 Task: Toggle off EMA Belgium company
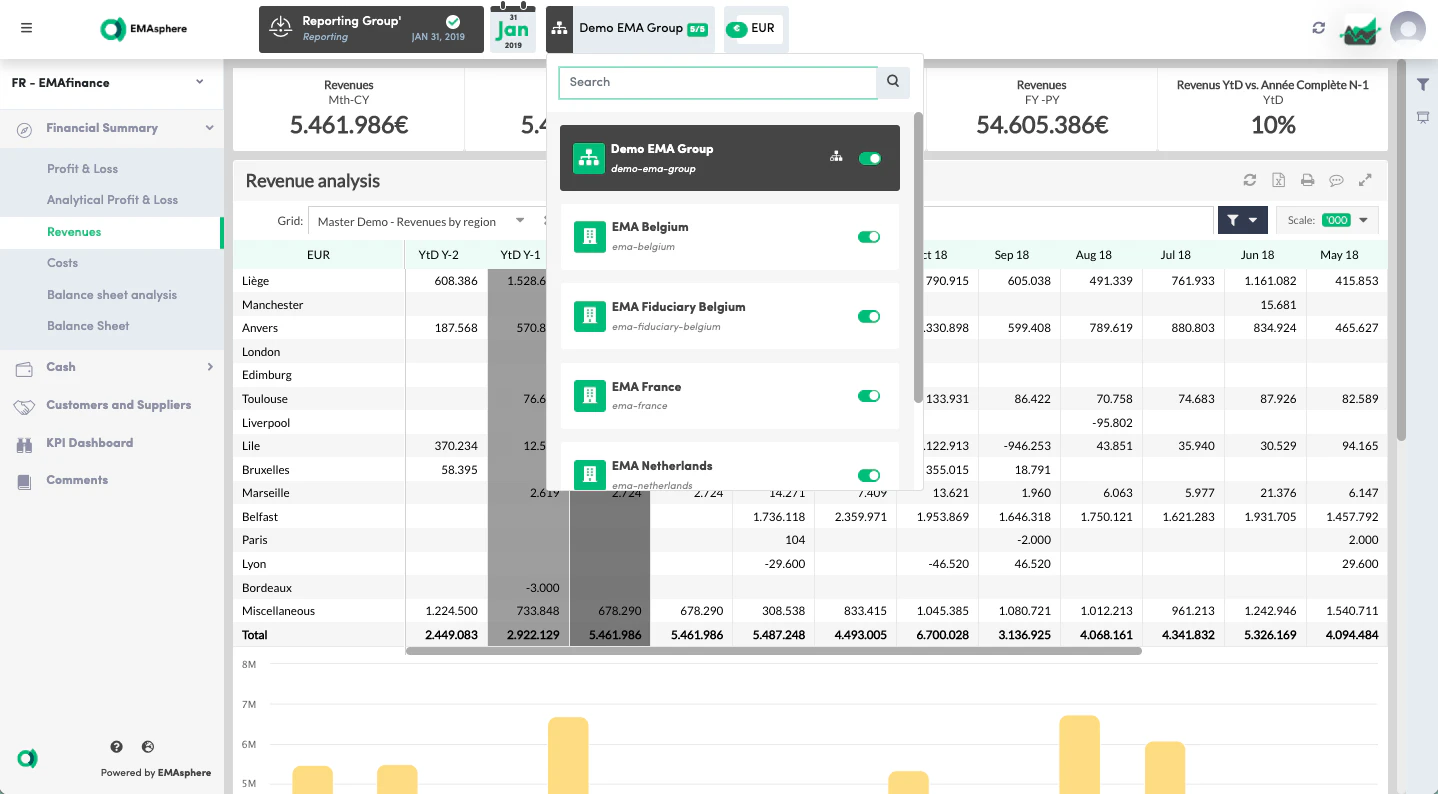(x=868, y=237)
